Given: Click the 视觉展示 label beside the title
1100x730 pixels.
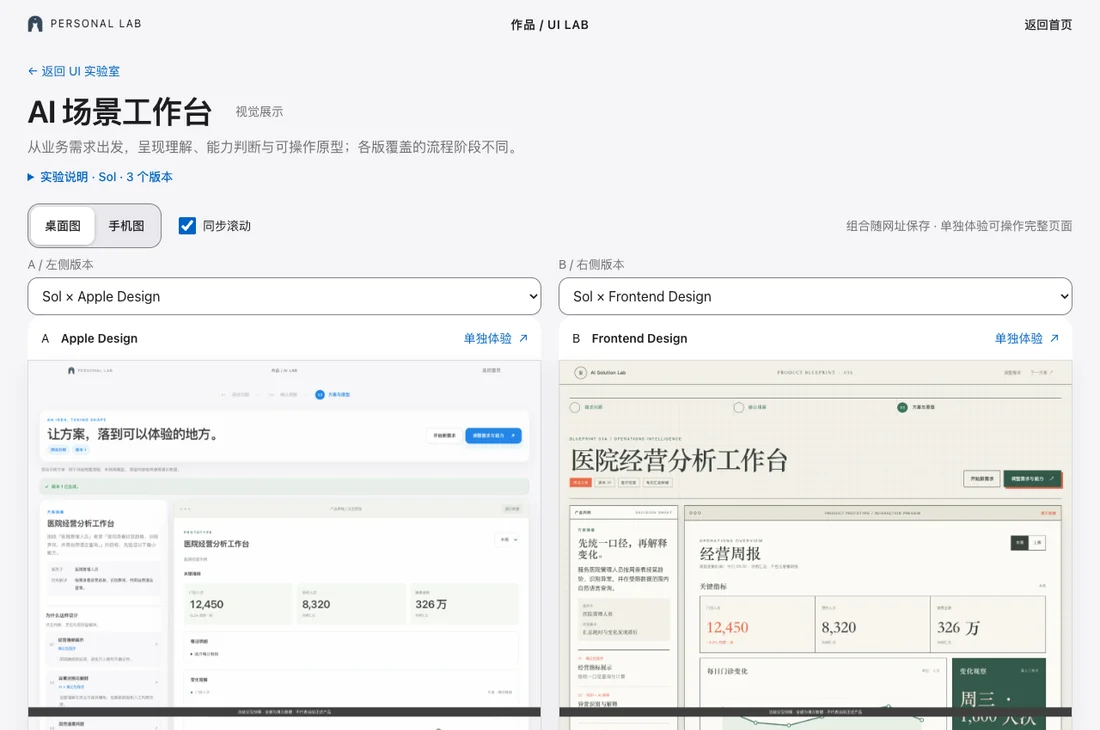Looking at the screenshot, I should tap(259, 111).
